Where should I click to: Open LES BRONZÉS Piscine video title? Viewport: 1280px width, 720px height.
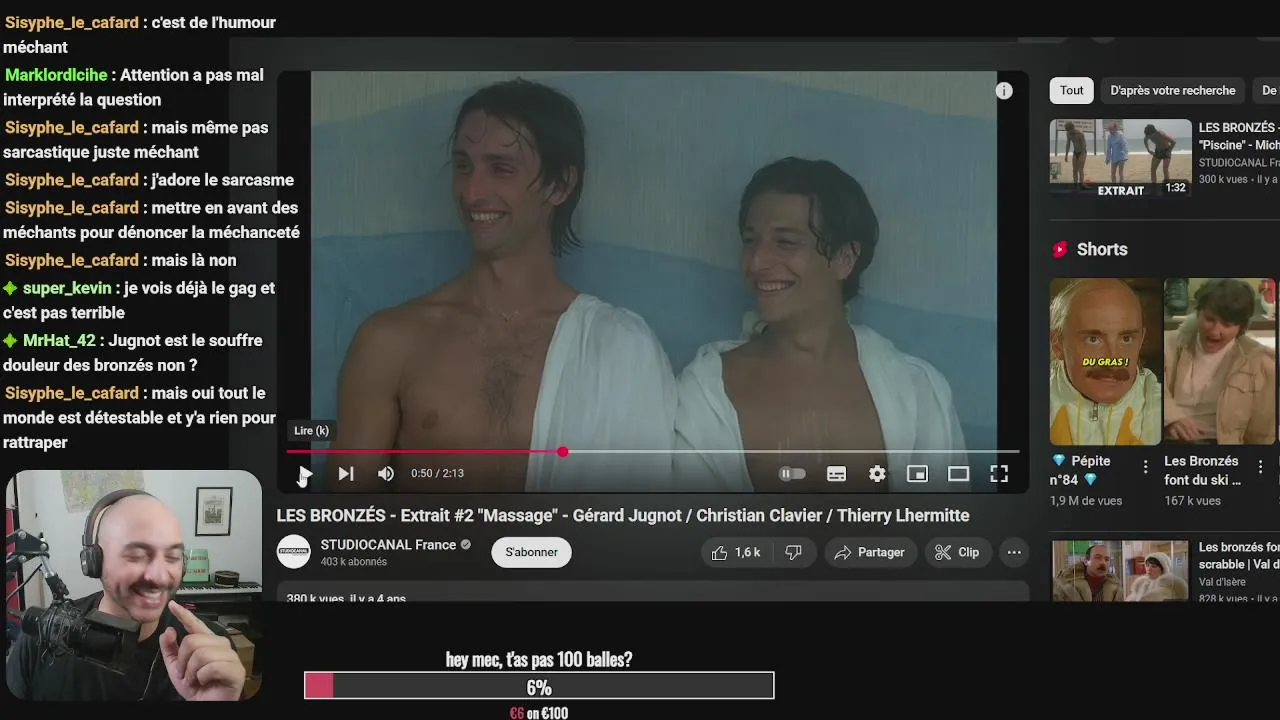1239,136
